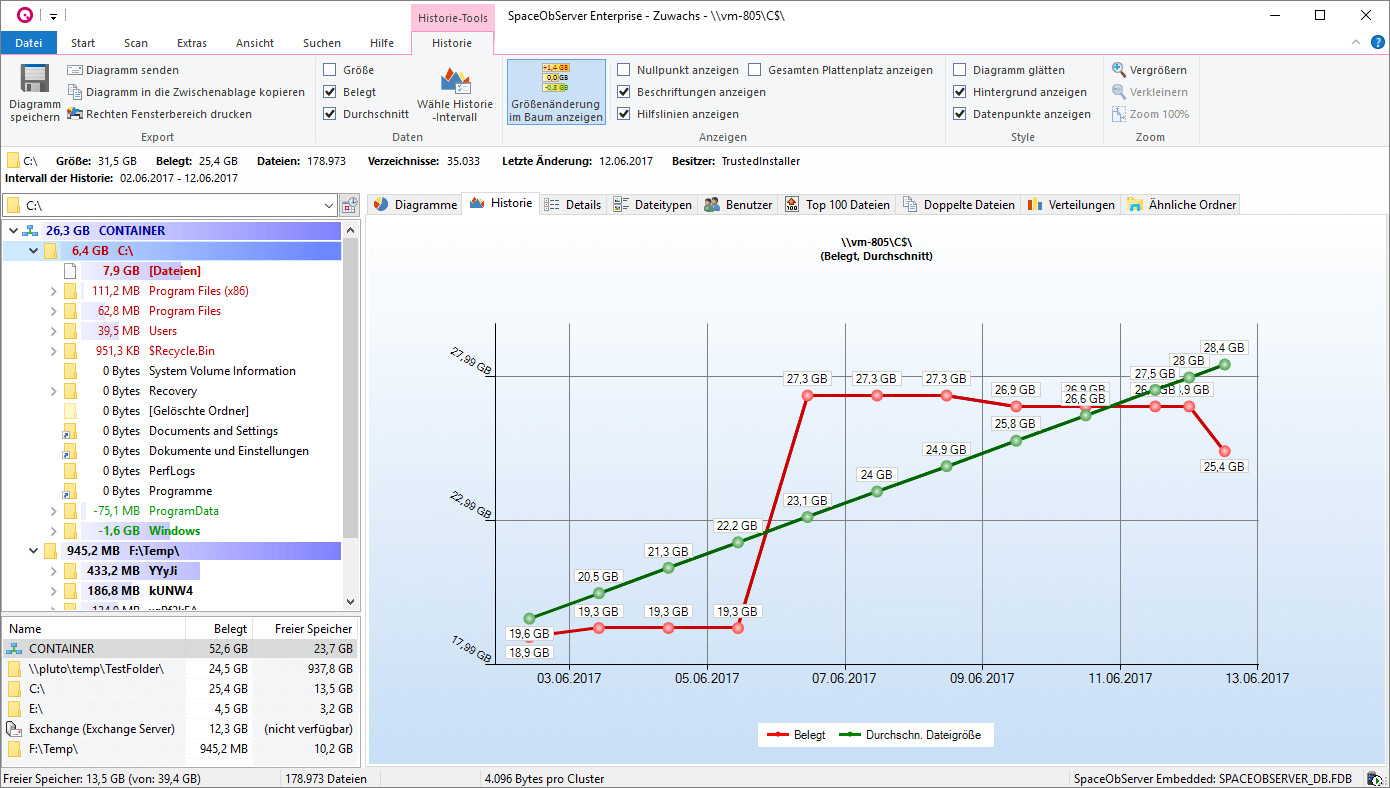Toggle Datenpunkte anzeigen checkbox
Image resolution: width=1390 pixels, height=788 pixels.
(x=959, y=114)
